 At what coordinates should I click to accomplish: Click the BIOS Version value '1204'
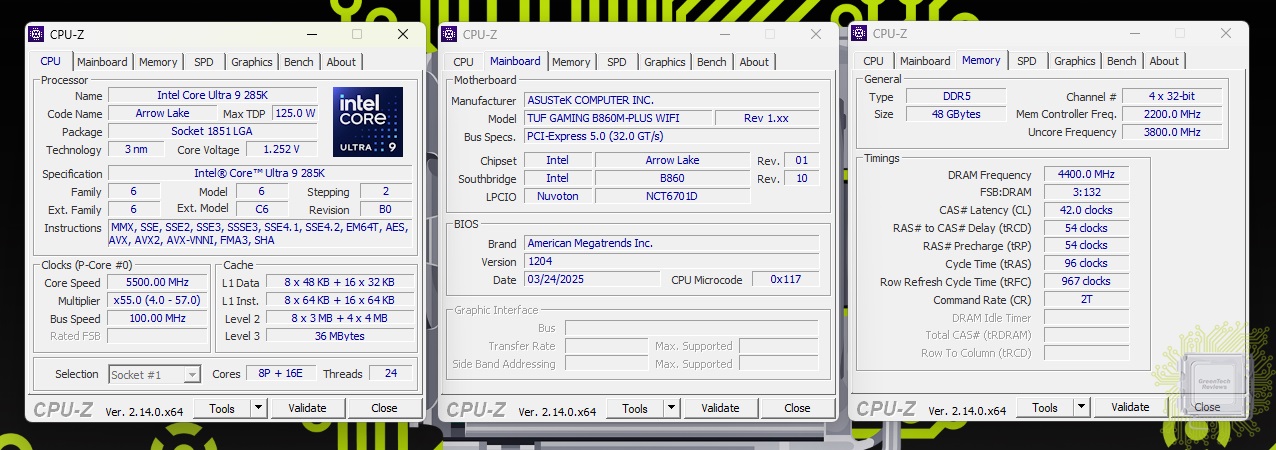point(671,261)
